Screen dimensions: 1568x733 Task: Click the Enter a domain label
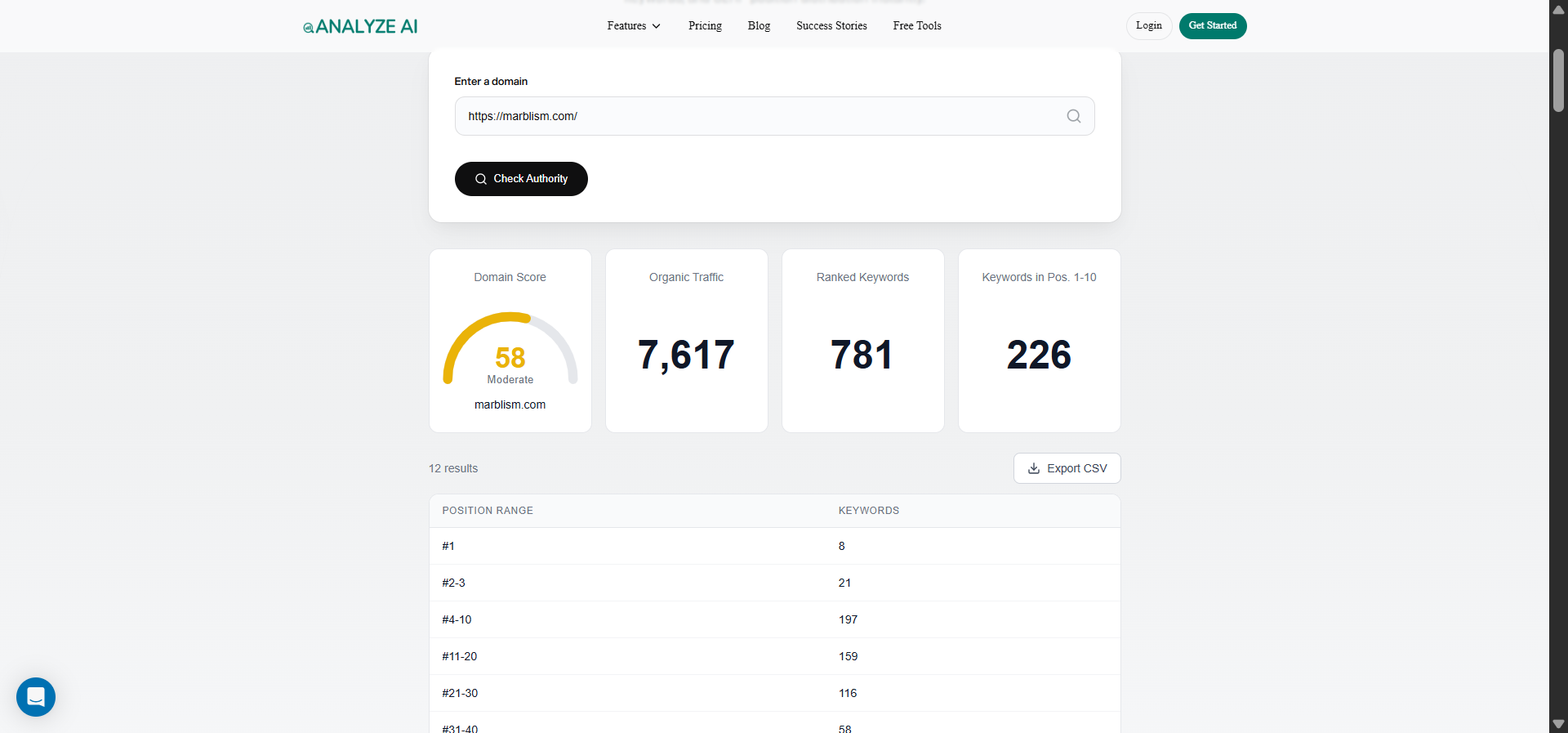(x=491, y=81)
